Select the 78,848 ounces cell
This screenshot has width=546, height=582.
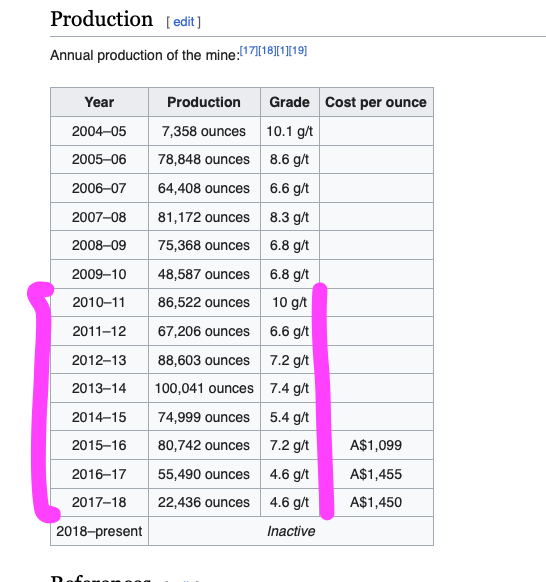pos(204,160)
